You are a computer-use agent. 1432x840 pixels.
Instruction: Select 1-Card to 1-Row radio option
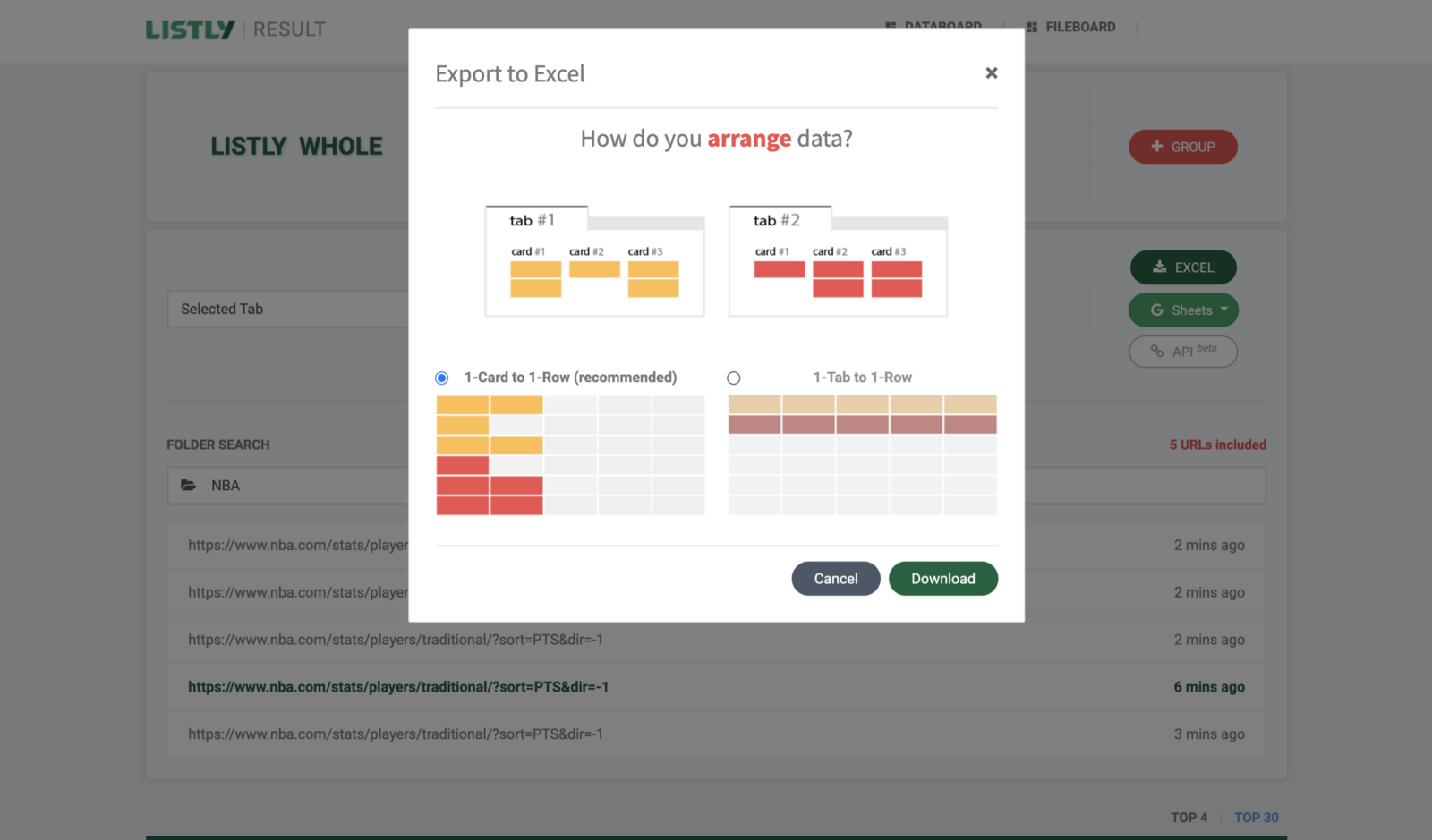click(x=442, y=378)
